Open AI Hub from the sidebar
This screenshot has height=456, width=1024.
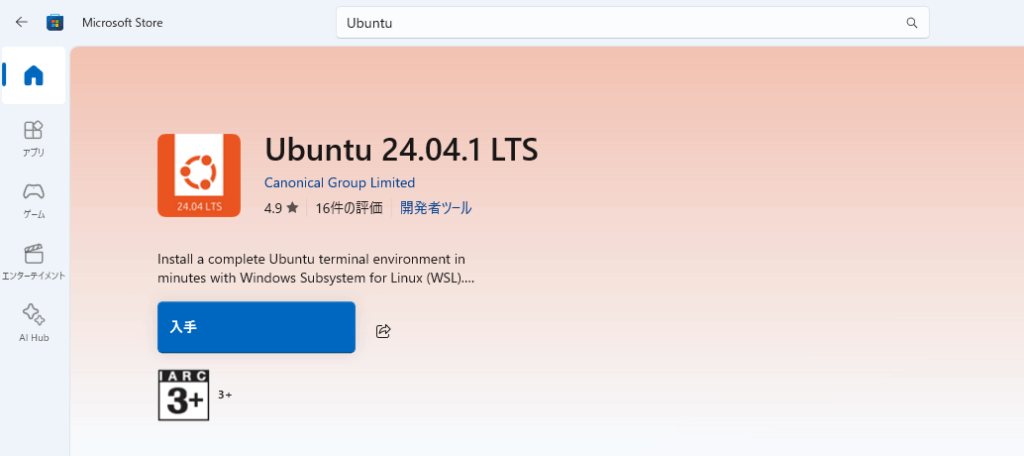[34, 322]
